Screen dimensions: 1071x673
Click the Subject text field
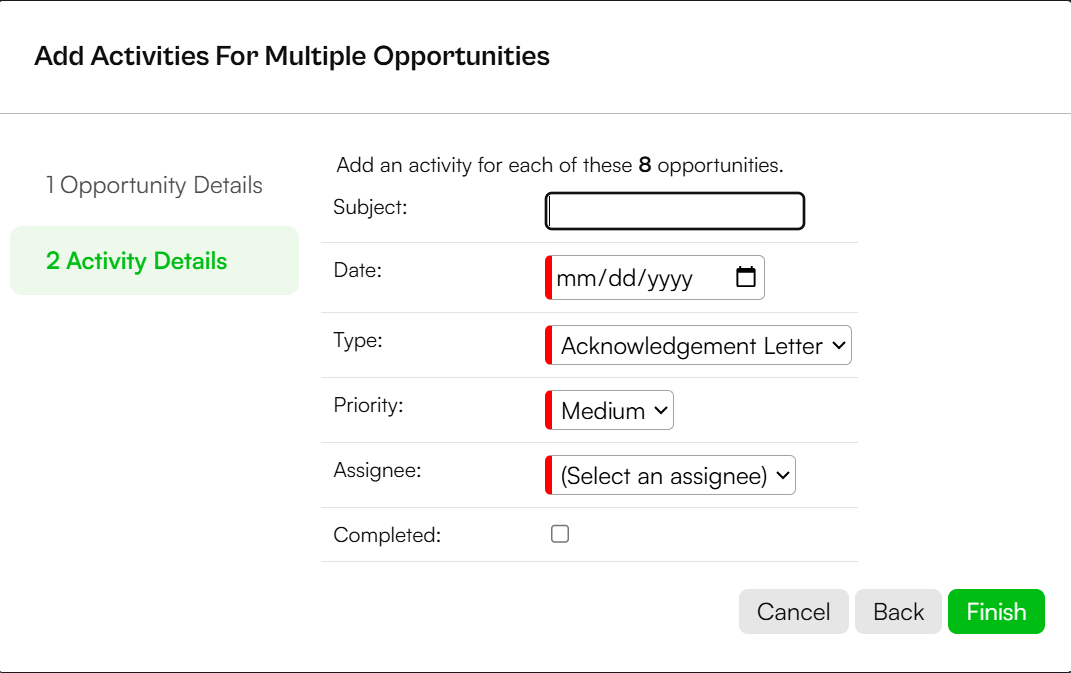[x=675, y=211]
